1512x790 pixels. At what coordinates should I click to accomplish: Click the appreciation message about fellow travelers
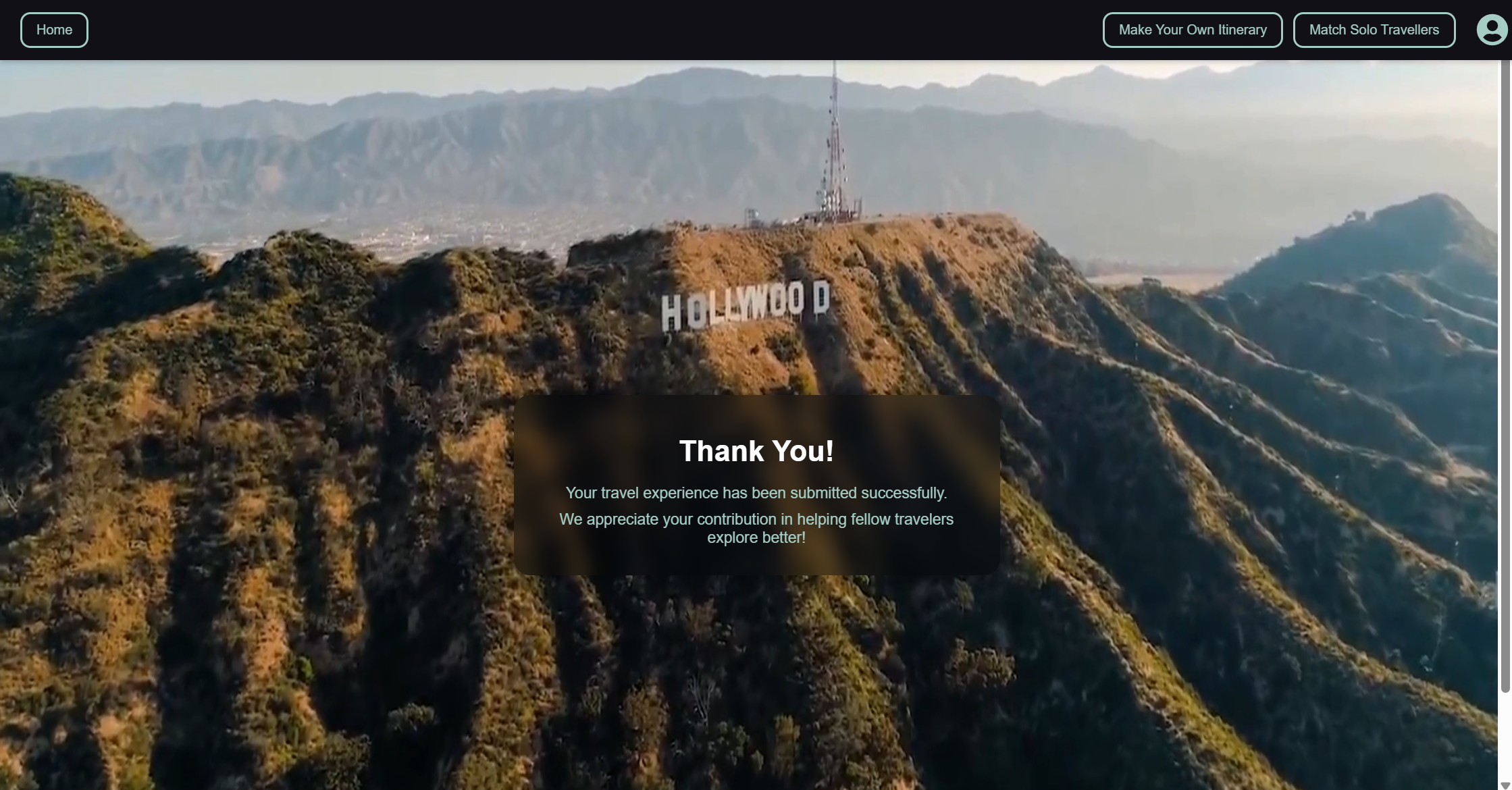(756, 519)
